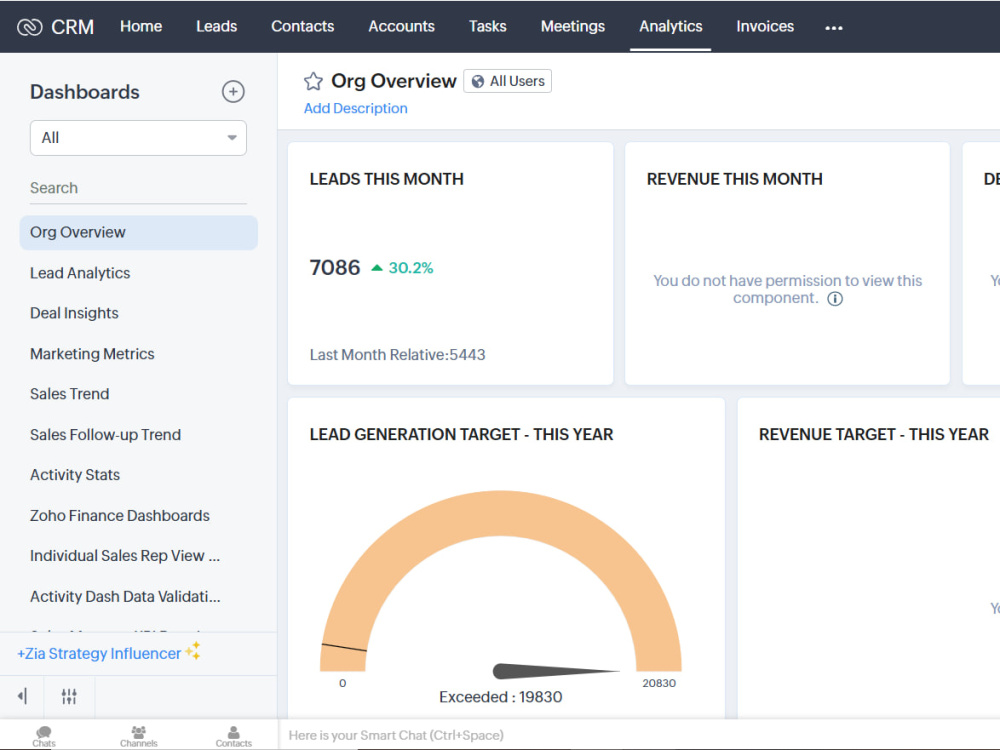Image resolution: width=1000 pixels, height=750 pixels.
Task: Click the Smart Chat input bar
Action: coord(639,735)
